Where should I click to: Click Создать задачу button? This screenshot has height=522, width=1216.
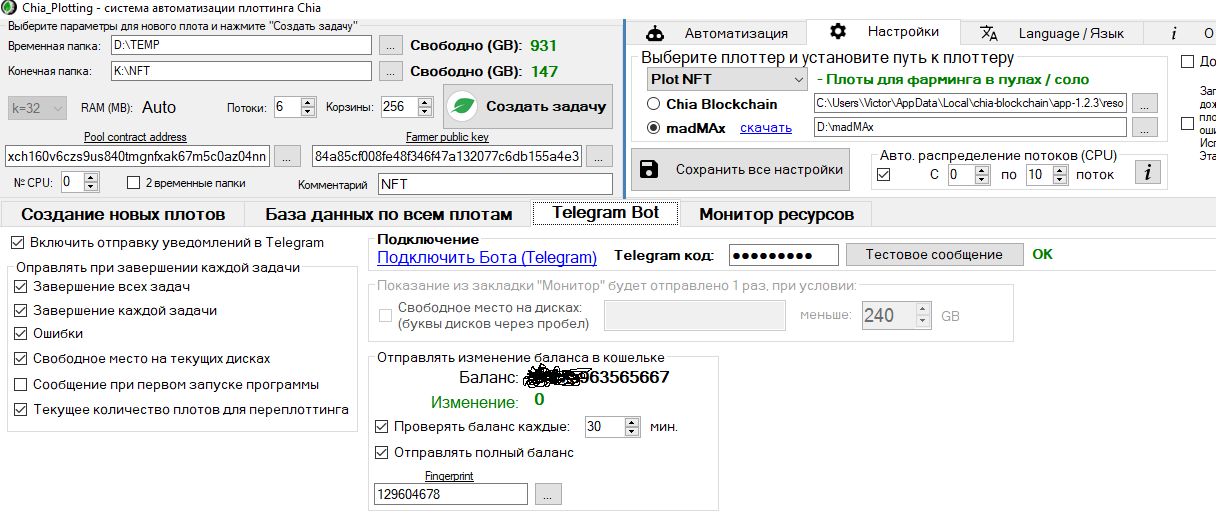coord(528,106)
